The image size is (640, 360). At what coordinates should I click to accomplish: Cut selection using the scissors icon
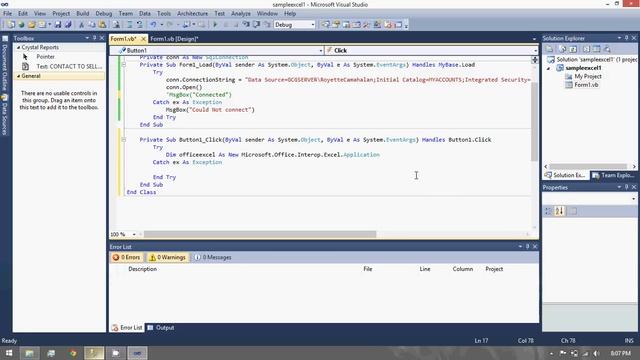point(81,25)
